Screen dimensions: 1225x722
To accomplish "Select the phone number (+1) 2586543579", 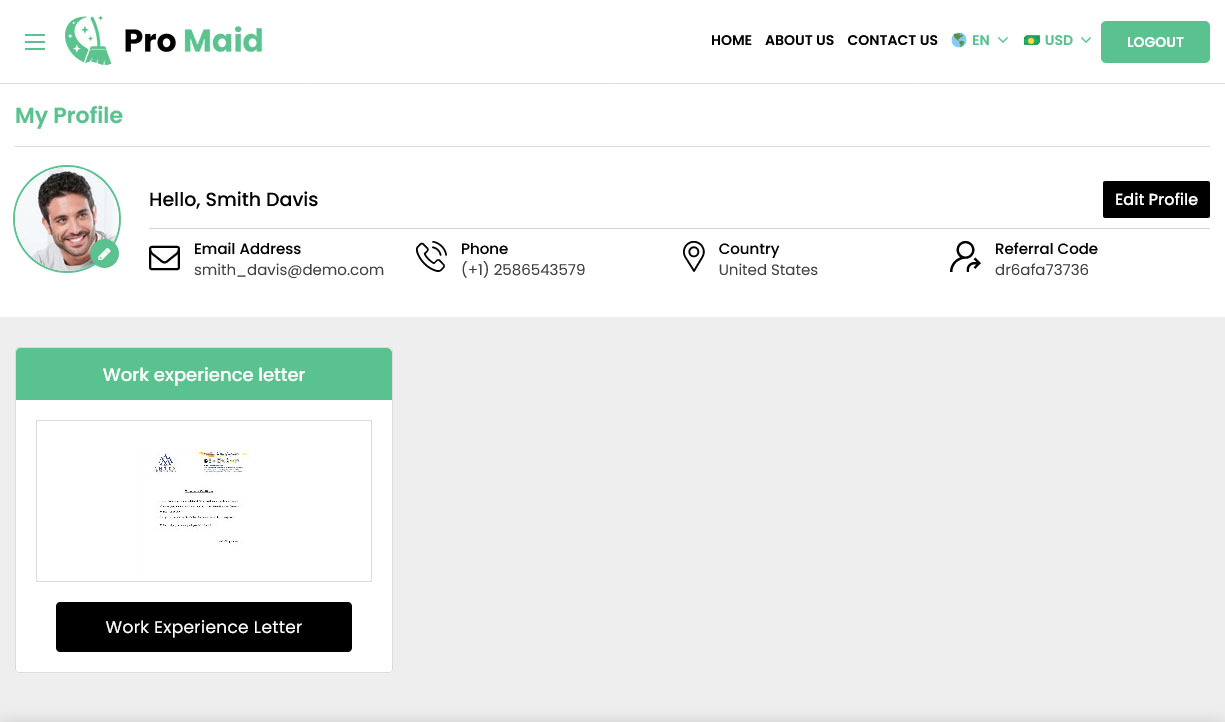I will point(523,270).
